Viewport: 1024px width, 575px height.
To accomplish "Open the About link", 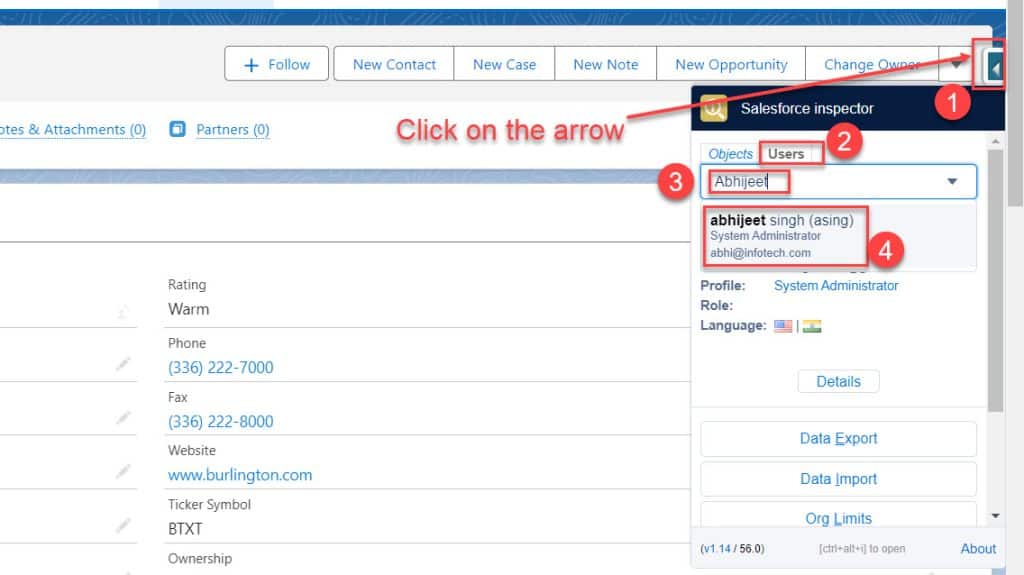I will click(x=978, y=549).
